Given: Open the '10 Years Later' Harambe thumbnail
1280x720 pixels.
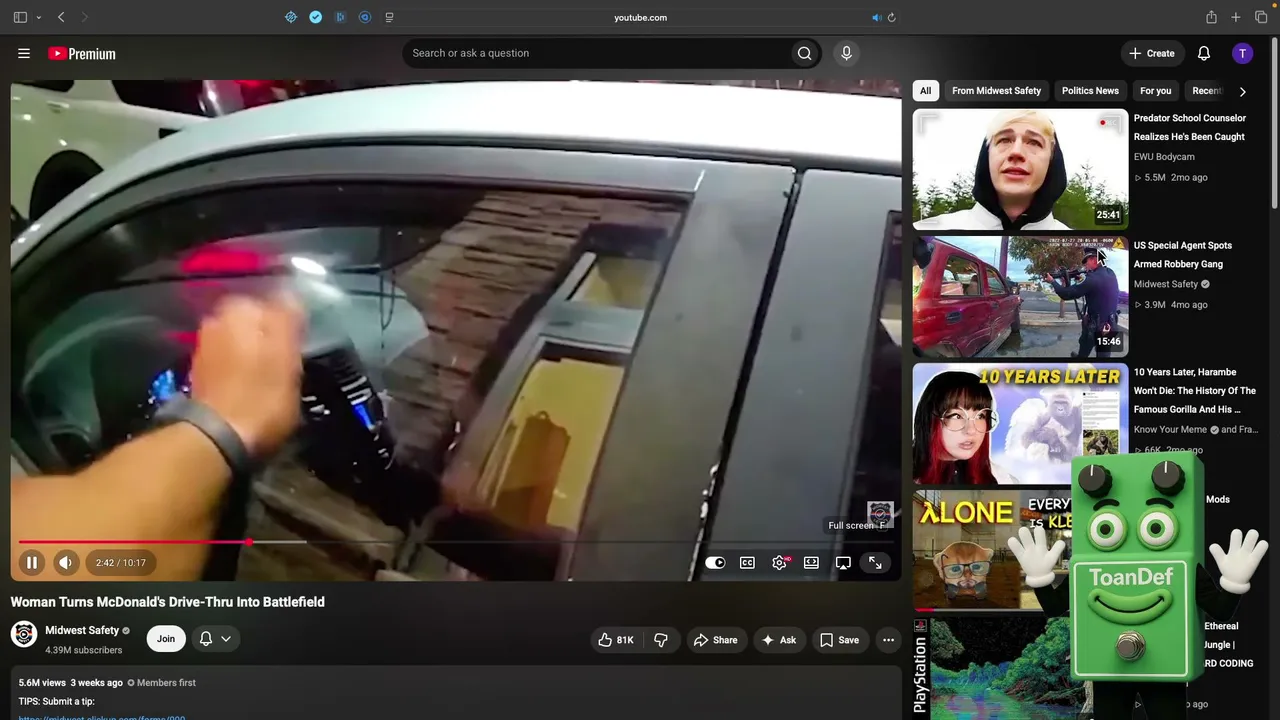Looking at the screenshot, I should tap(1020, 423).
